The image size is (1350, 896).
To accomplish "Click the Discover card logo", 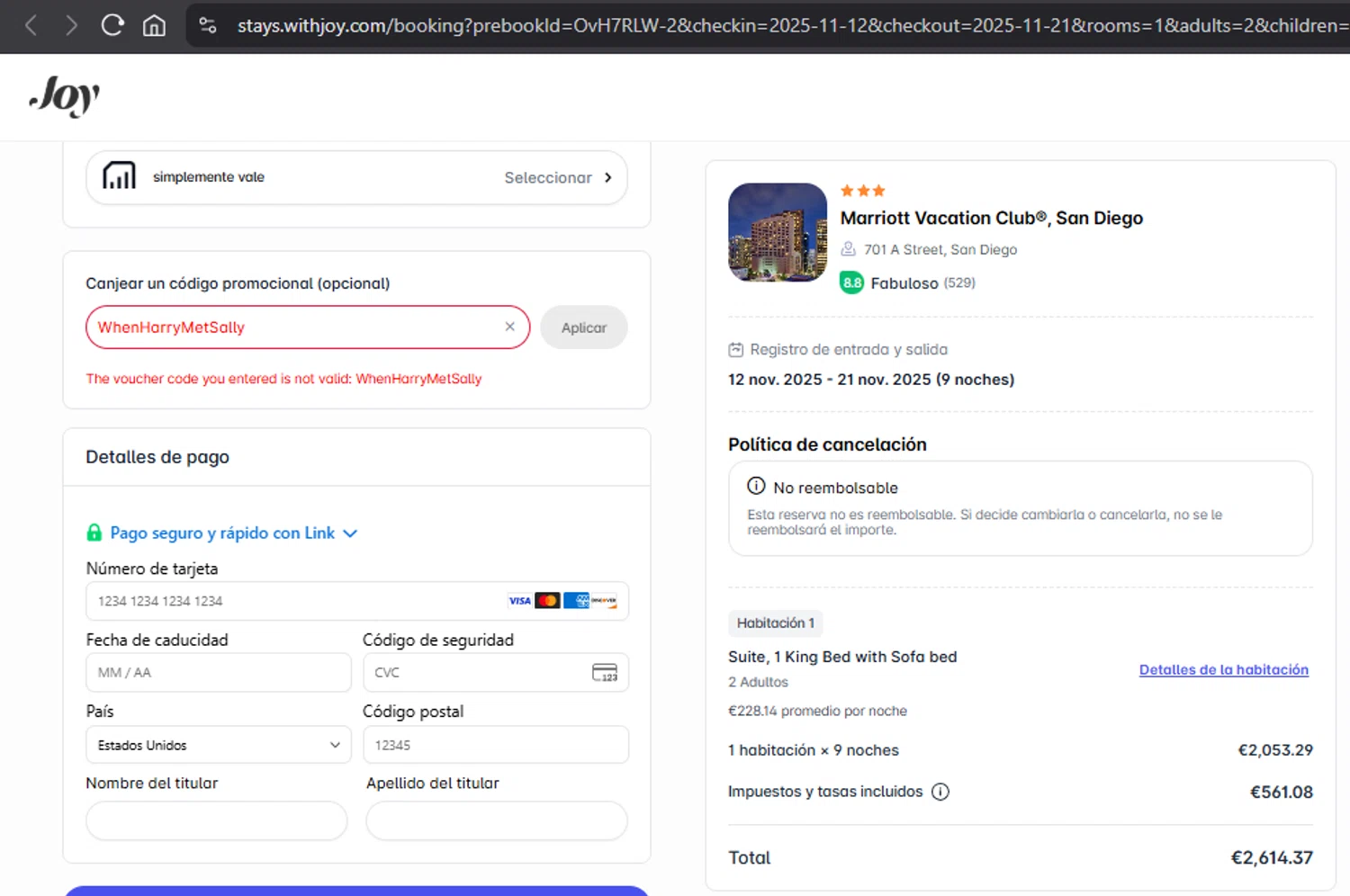I will (x=604, y=601).
